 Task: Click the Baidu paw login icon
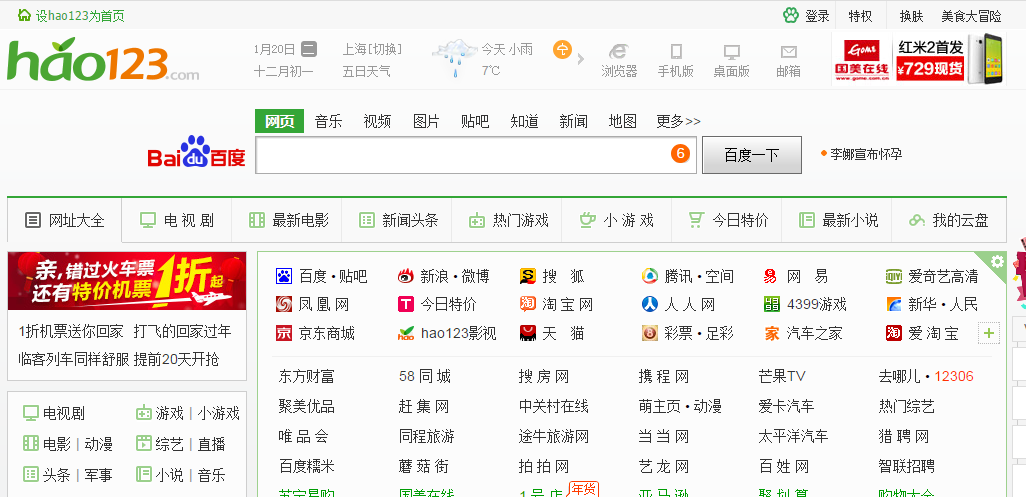[x=792, y=15]
